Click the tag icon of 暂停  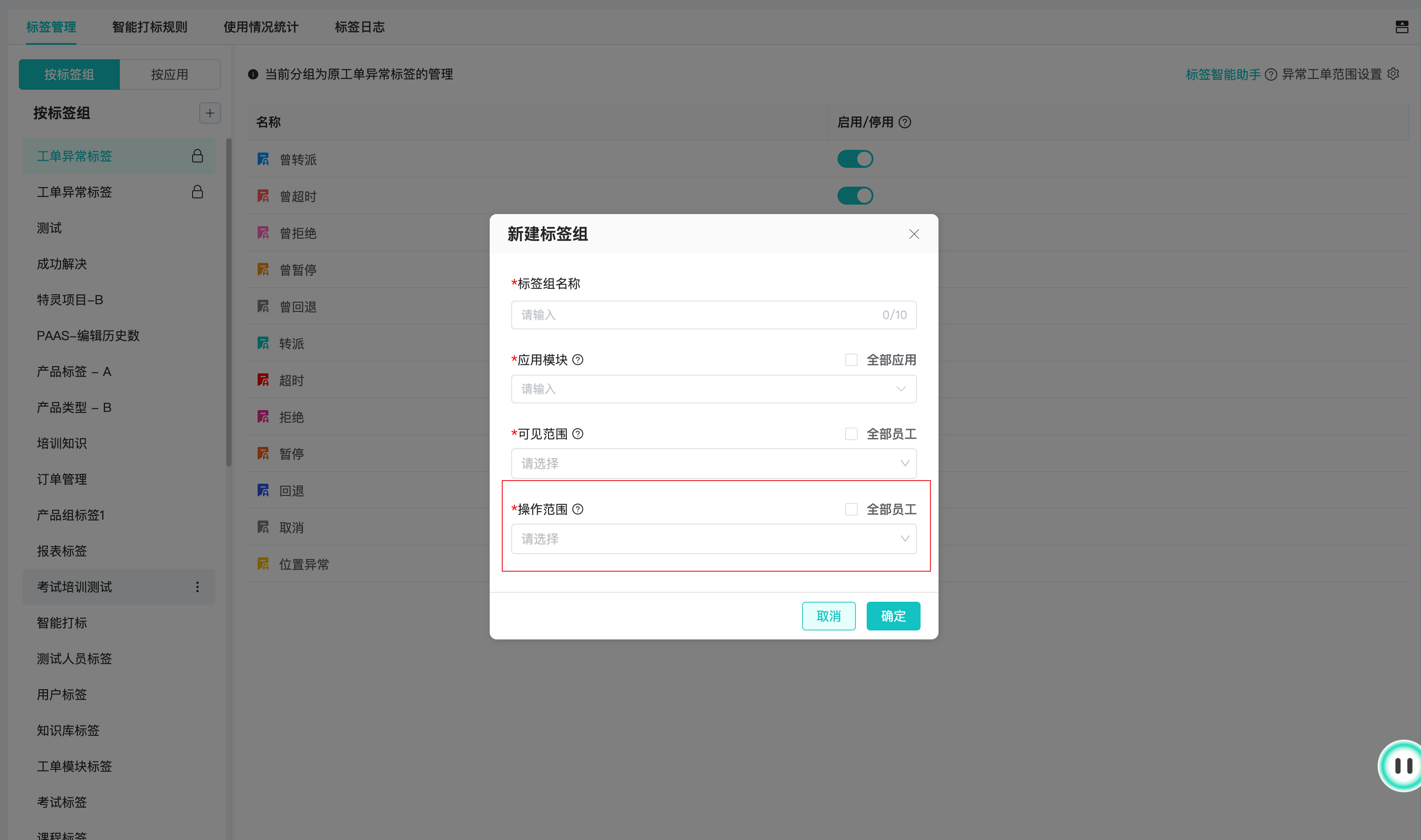click(x=263, y=453)
